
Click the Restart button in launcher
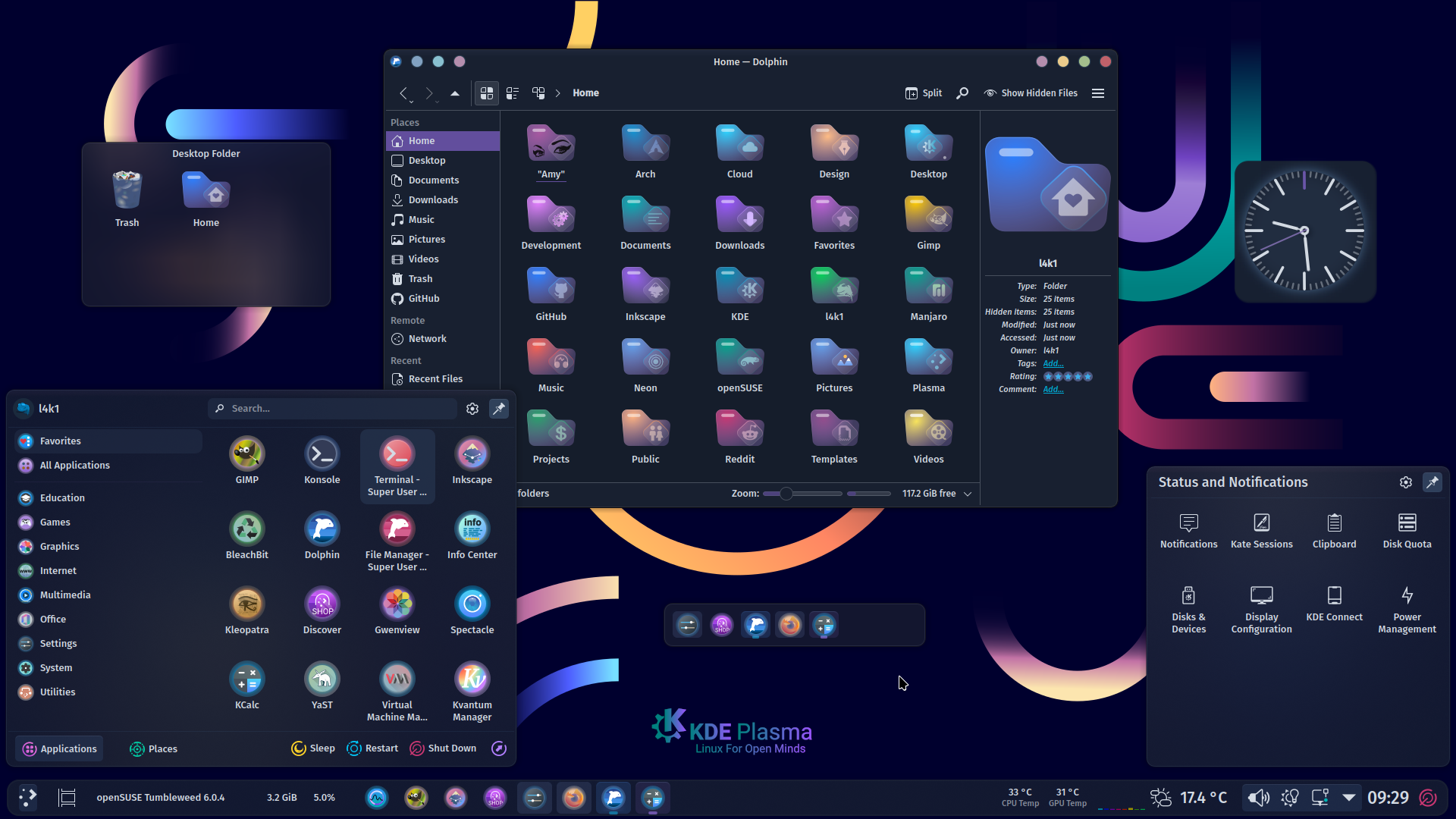(x=372, y=748)
